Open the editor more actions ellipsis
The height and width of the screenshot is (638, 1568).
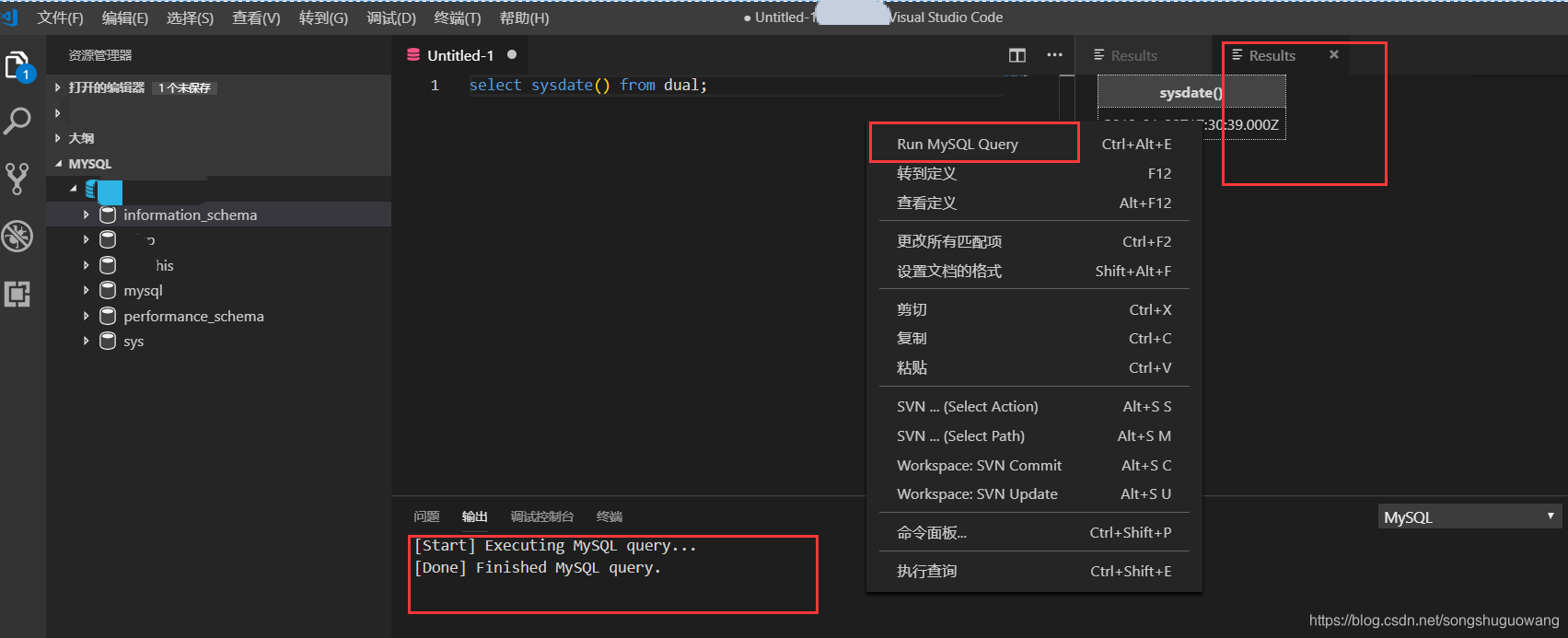click(x=1055, y=55)
